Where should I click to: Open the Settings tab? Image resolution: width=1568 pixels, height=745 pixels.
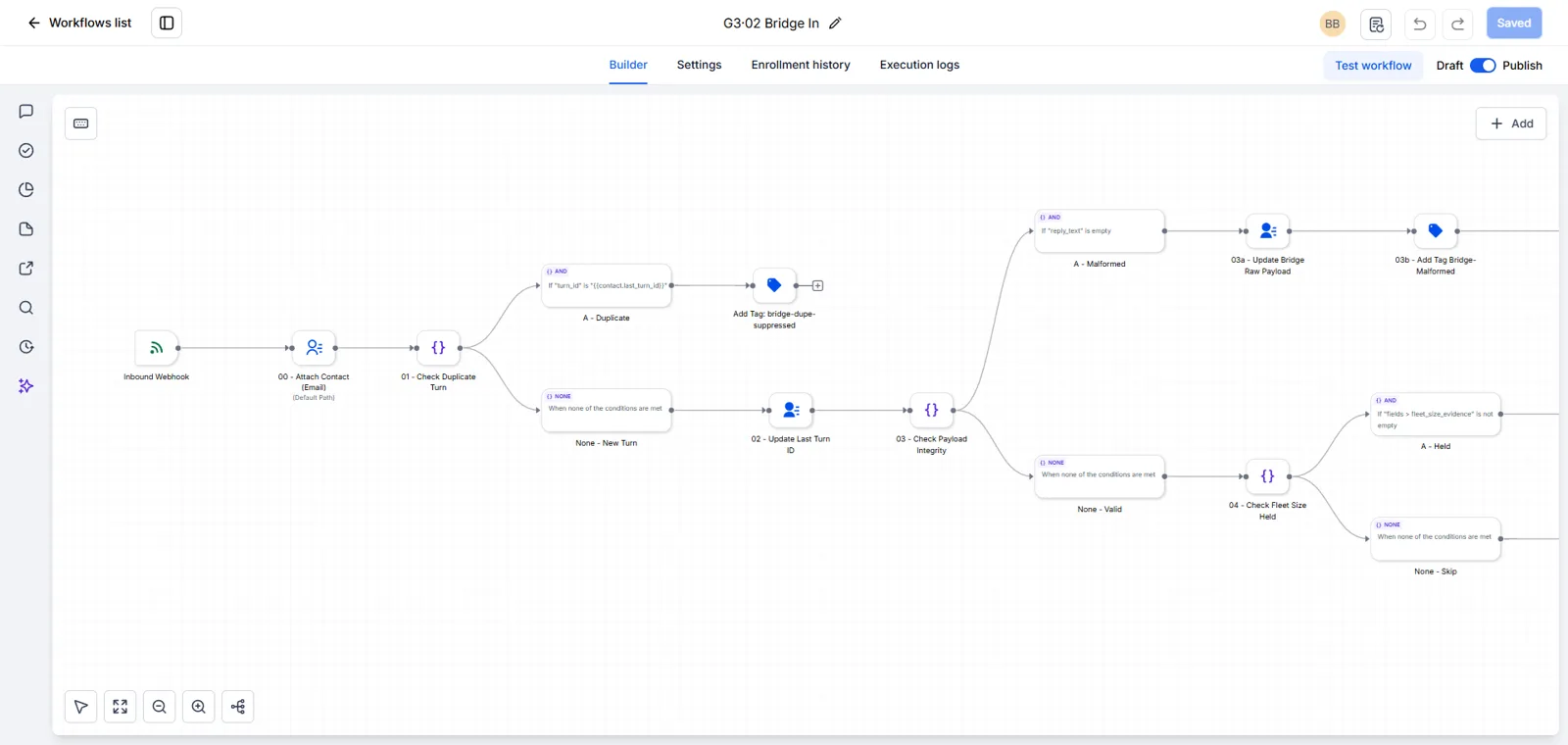click(x=699, y=65)
